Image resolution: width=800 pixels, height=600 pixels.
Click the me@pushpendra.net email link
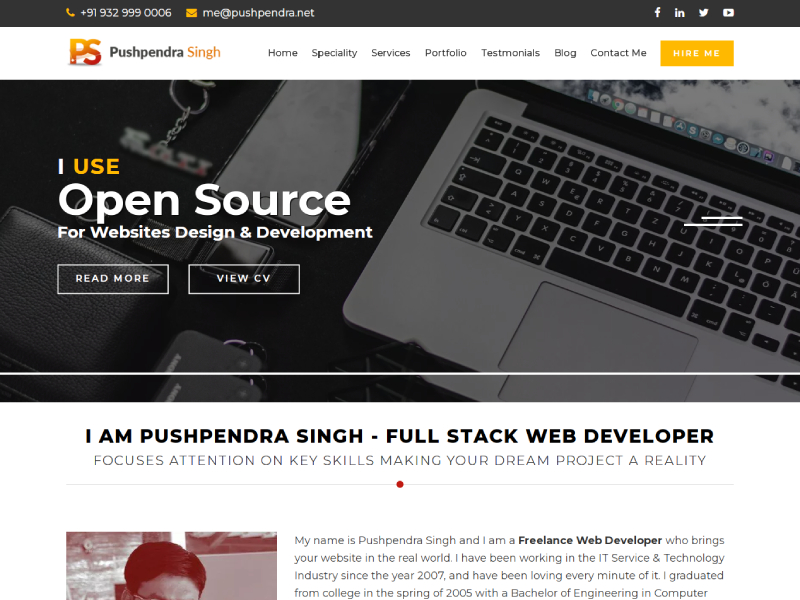[258, 13]
